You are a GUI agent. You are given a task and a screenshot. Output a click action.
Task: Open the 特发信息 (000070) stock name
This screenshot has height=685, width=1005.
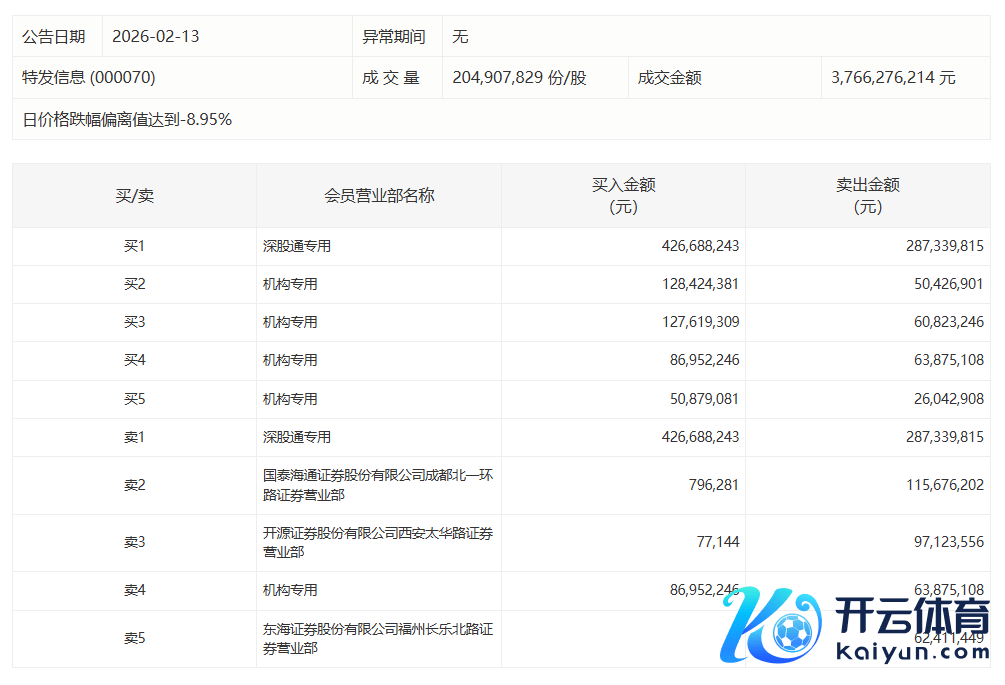tap(89, 77)
